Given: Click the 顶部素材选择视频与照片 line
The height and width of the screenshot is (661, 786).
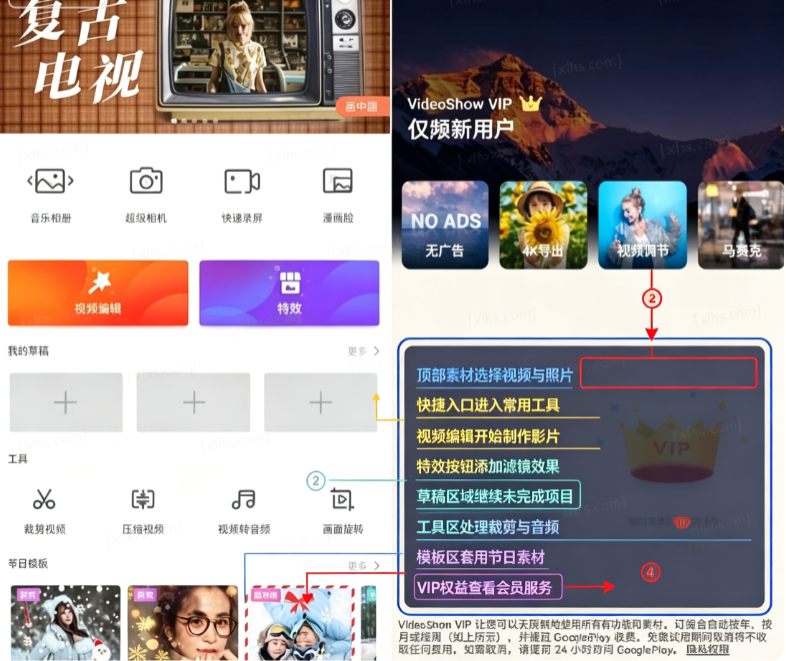Looking at the screenshot, I should click(494, 375).
